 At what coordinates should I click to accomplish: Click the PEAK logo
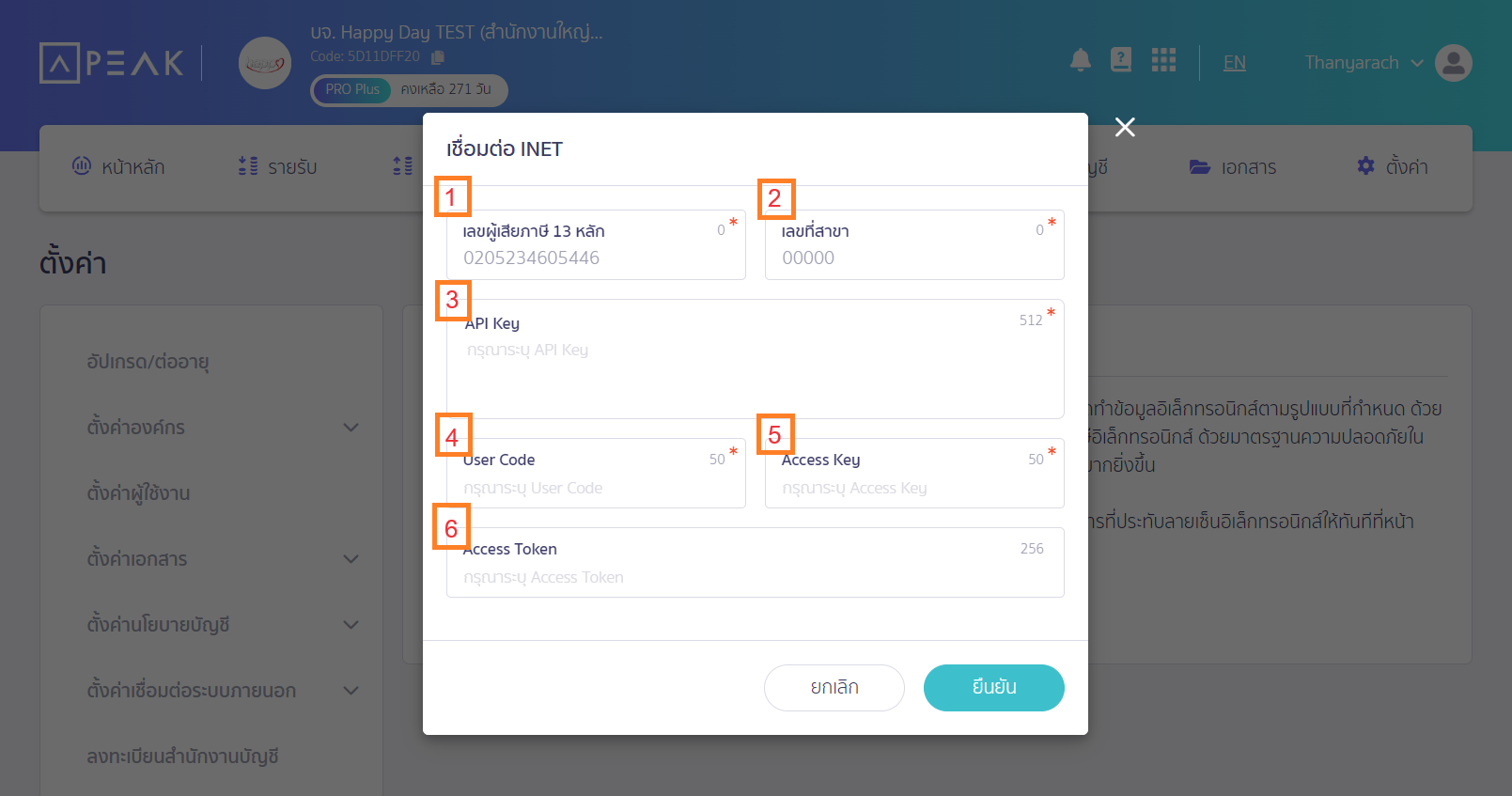tap(112, 63)
